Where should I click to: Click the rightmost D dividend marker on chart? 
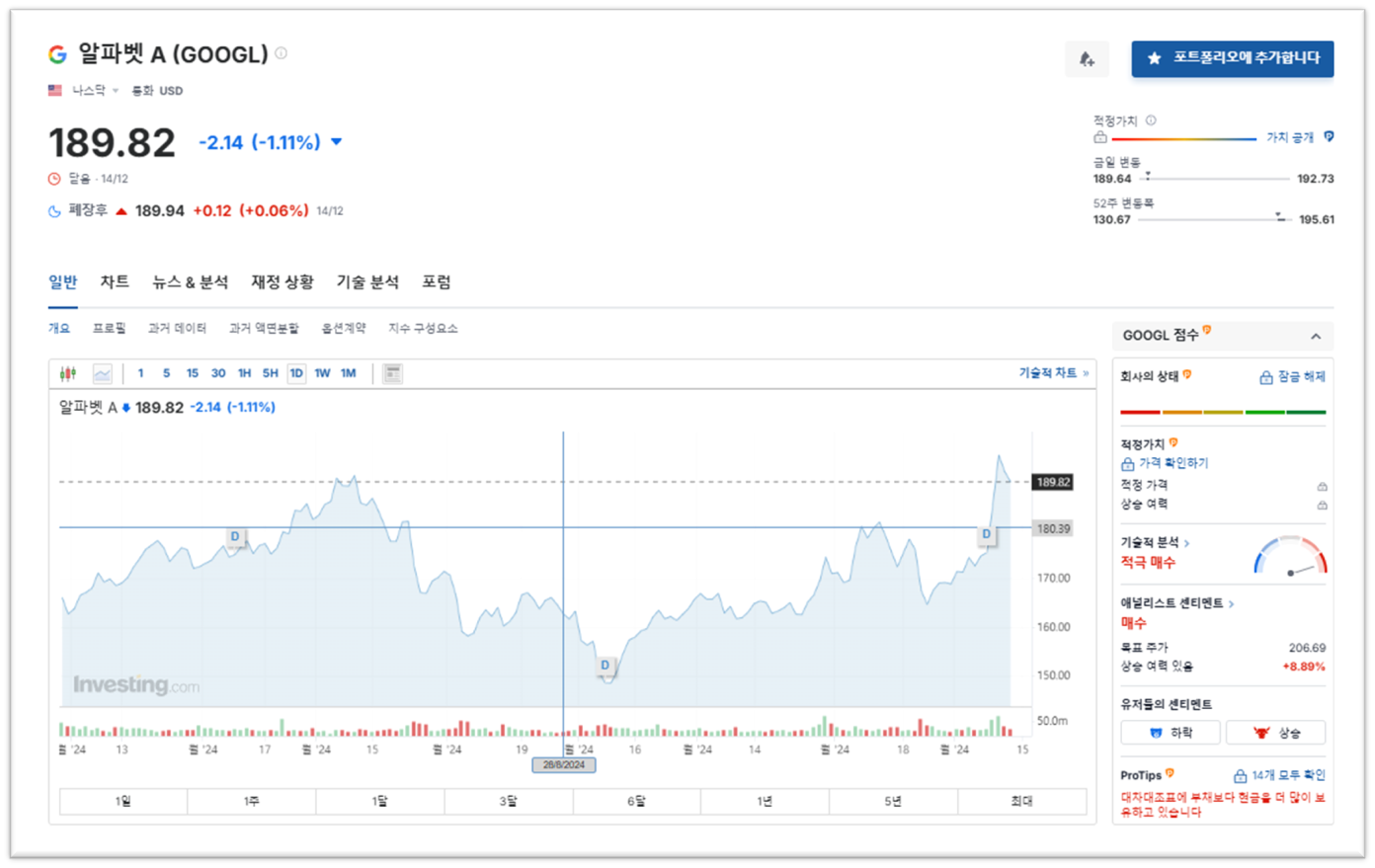click(986, 534)
